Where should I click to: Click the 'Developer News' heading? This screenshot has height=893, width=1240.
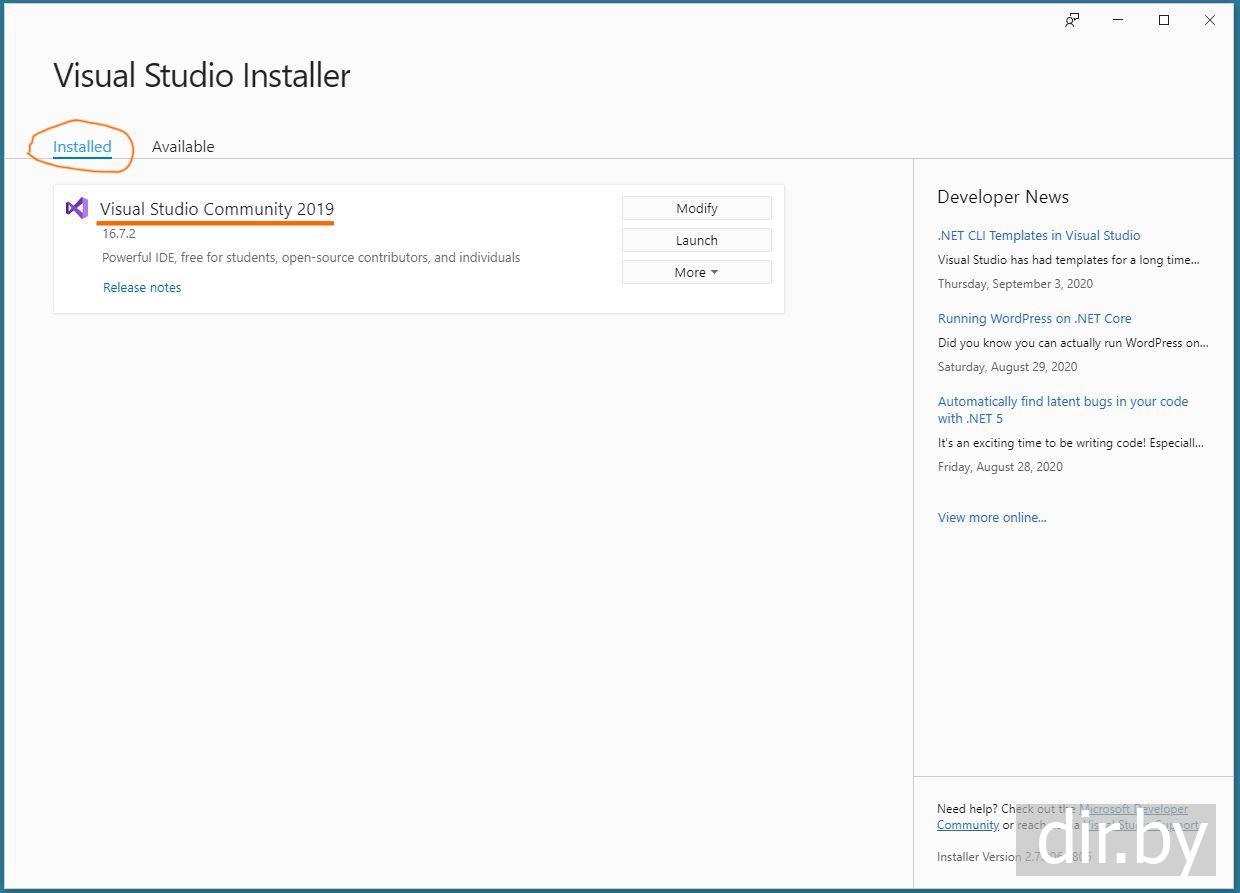[x=1003, y=197]
